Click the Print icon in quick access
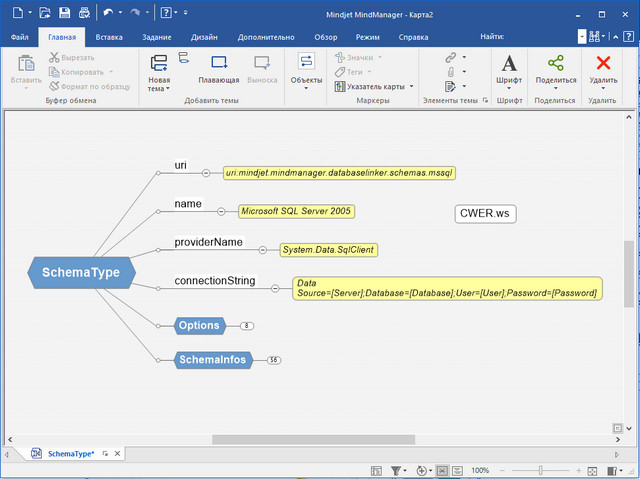The image size is (640, 479). (x=84, y=13)
